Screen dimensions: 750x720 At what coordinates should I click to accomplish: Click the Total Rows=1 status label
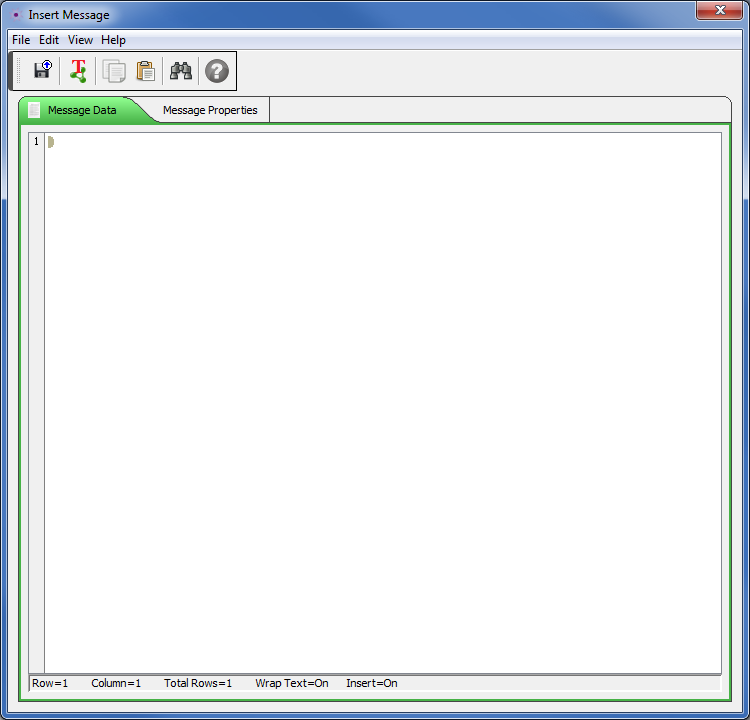coord(198,683)
